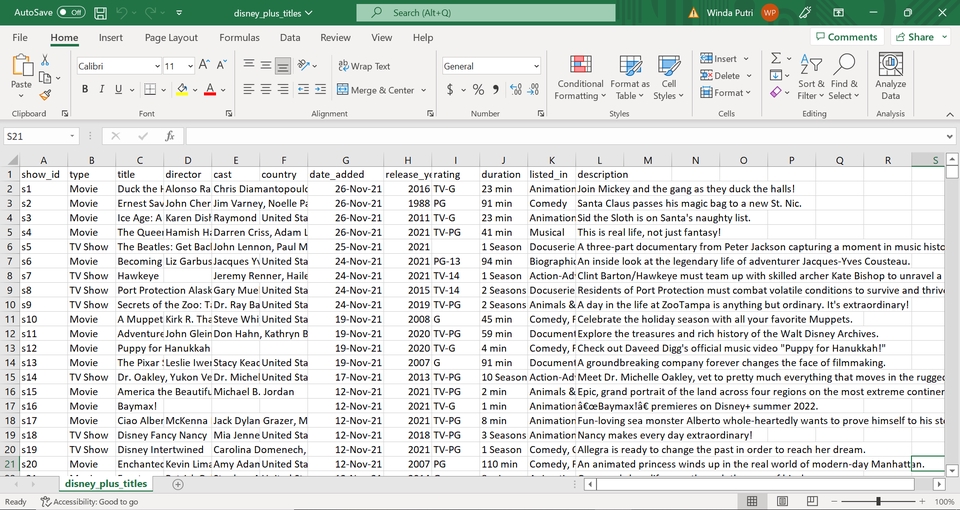The width and height of the screenshot is (960, 510).
Task: Toggle the AutoSave switch
Action: coord(71,13)
